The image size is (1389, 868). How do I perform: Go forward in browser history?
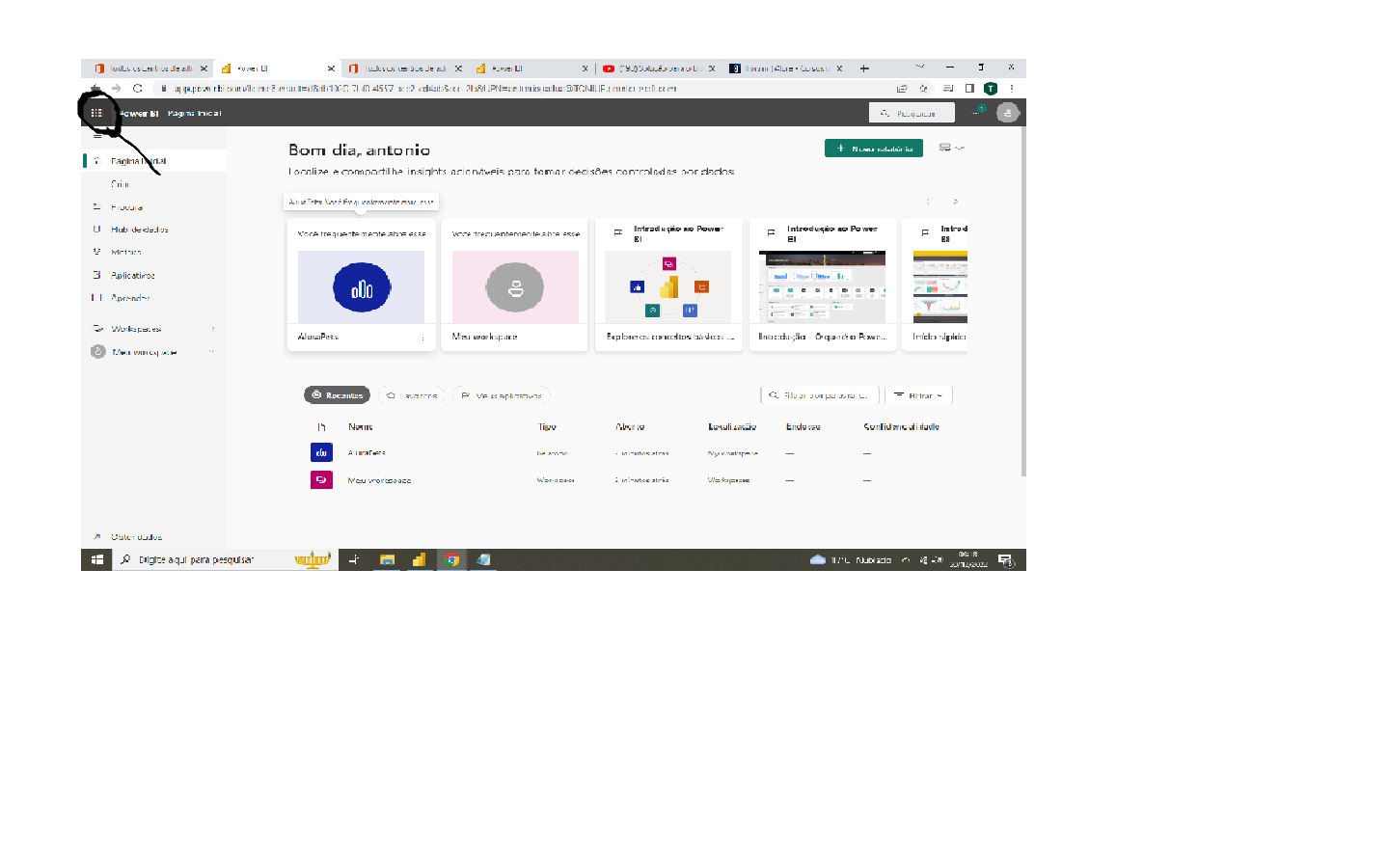(116, 88)
